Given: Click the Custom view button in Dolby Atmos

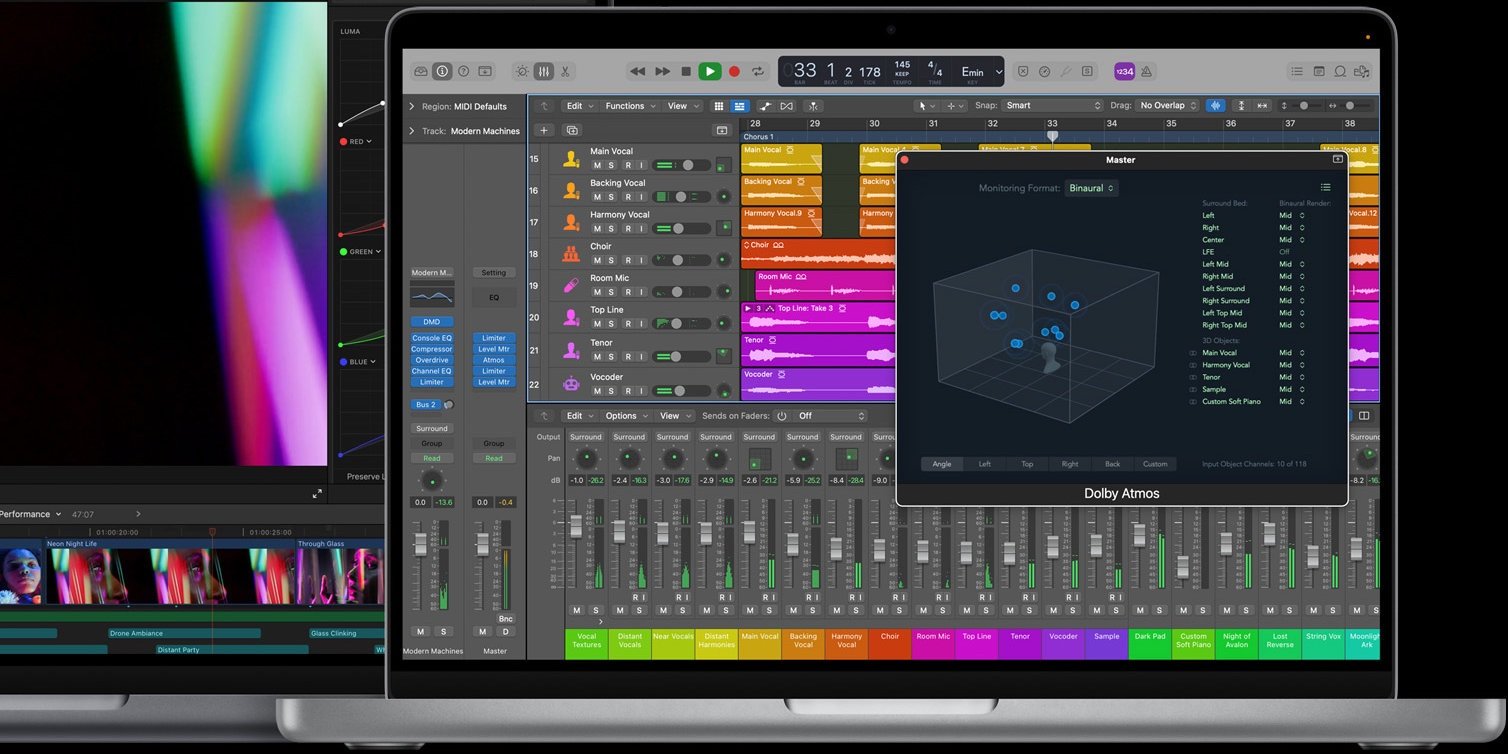Looking at the screenshot, I should [1155, 463].
